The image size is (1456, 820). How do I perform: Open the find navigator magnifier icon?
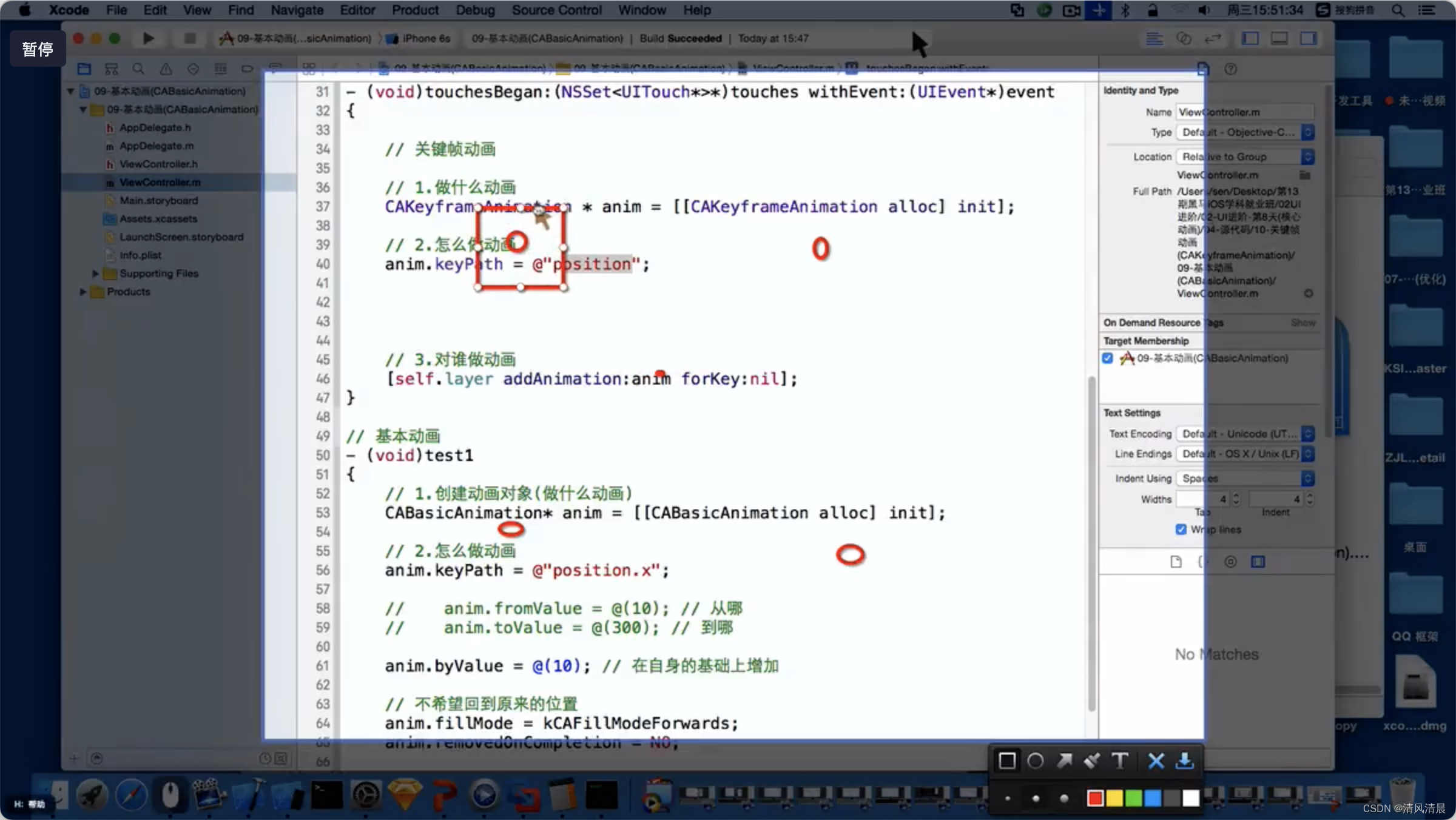[138, 69]
